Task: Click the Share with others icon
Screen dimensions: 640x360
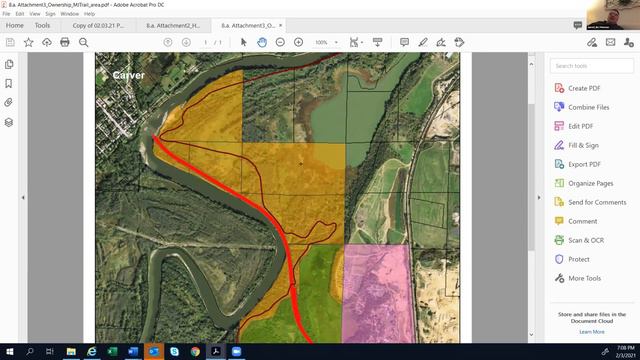Action: [629, 42]
